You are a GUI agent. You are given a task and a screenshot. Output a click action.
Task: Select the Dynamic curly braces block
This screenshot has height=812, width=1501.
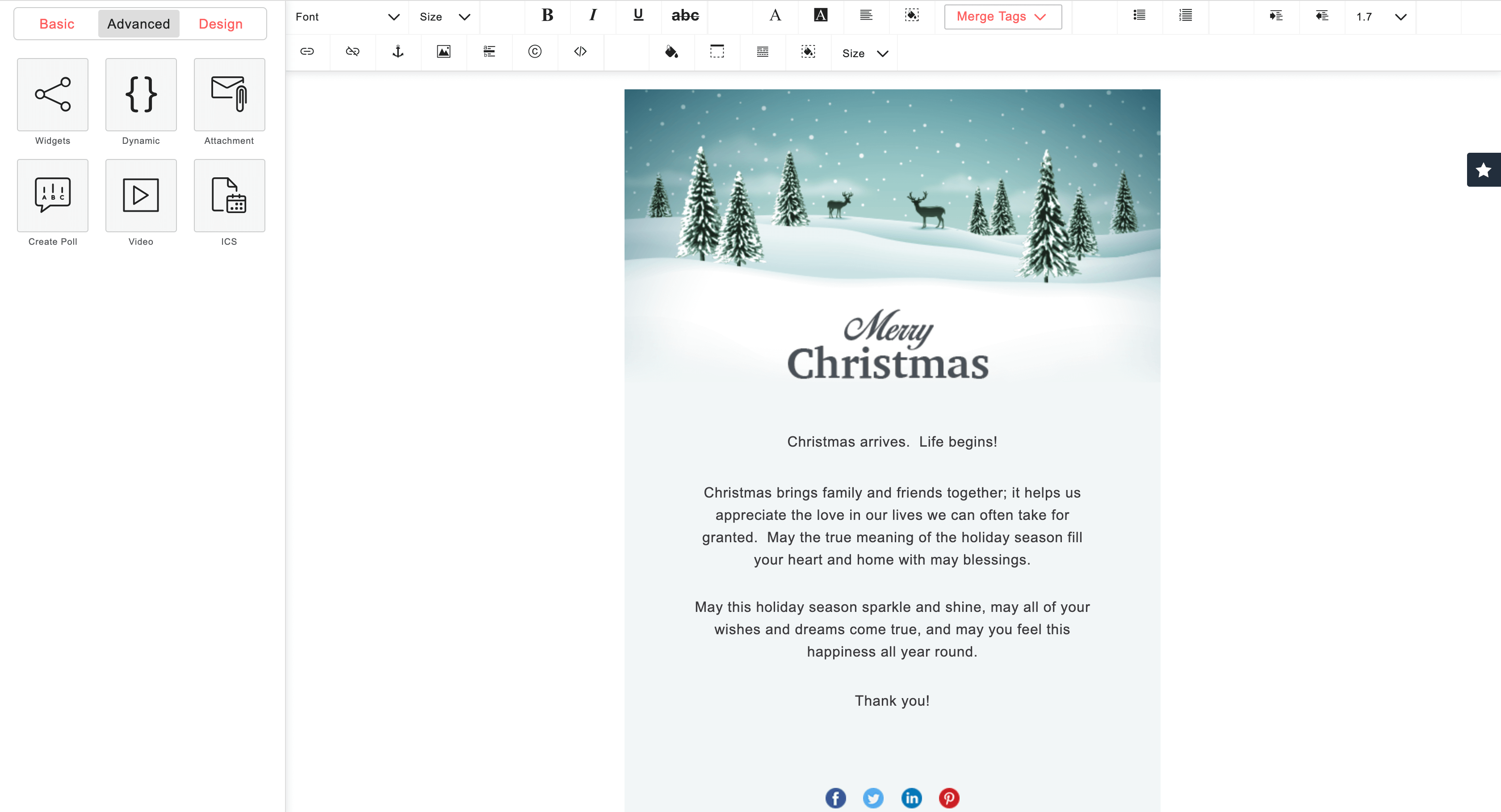(x=141, y=94)
